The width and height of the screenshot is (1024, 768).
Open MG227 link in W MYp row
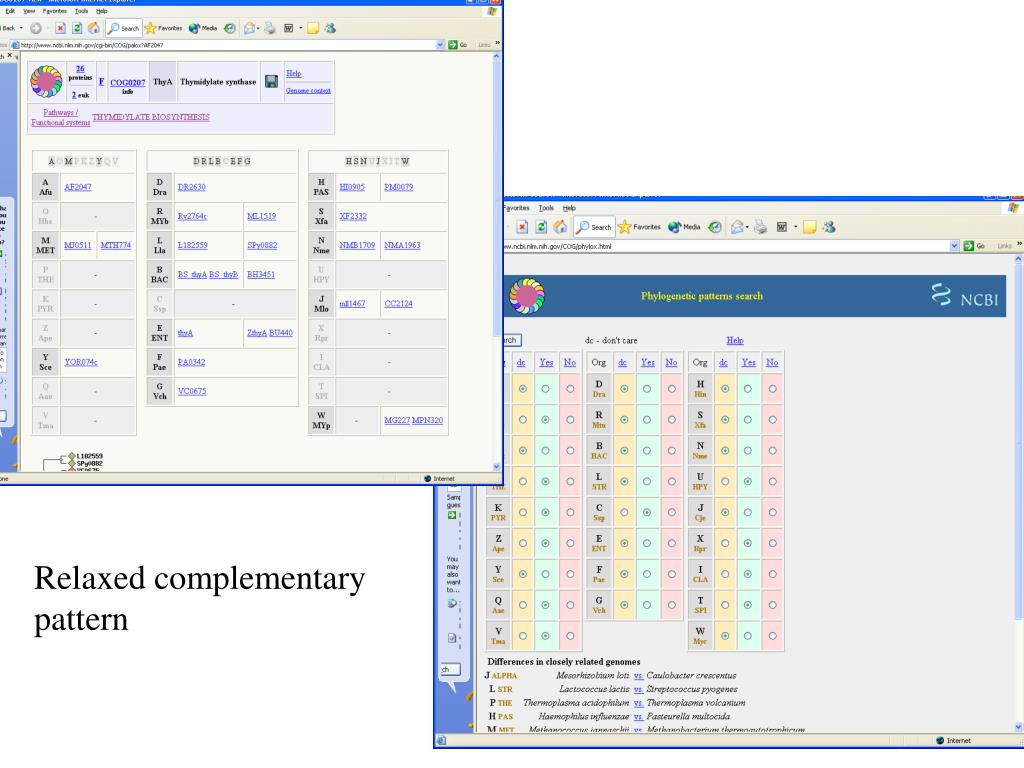396,420
